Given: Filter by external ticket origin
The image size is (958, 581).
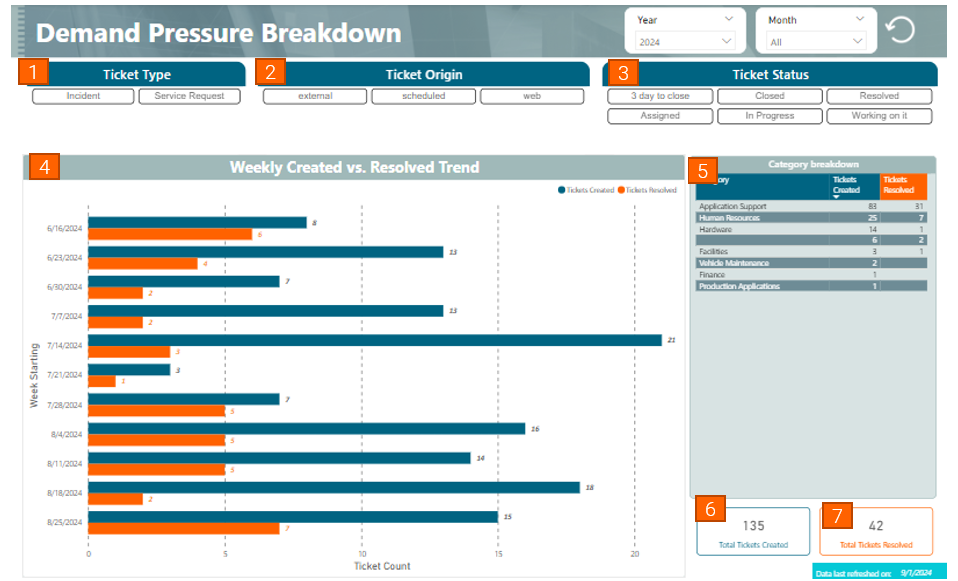Looking at the screenshot, I should pos(315,96).
